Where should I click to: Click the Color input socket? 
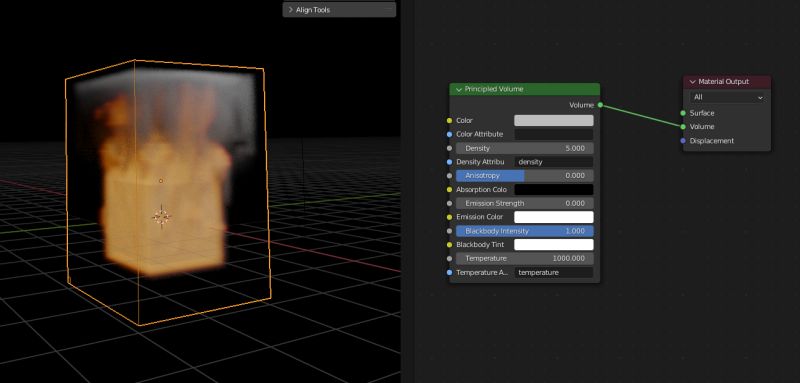pos(449,121)
